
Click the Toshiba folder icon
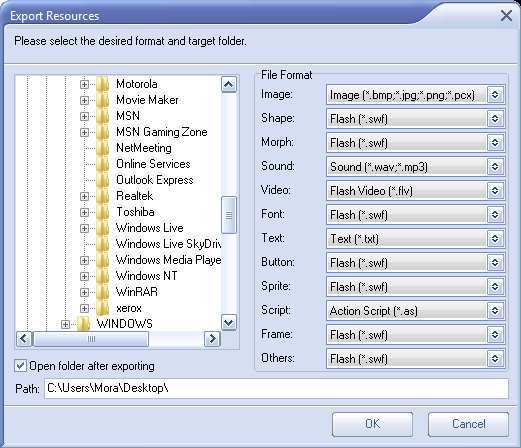click(102, 212)
